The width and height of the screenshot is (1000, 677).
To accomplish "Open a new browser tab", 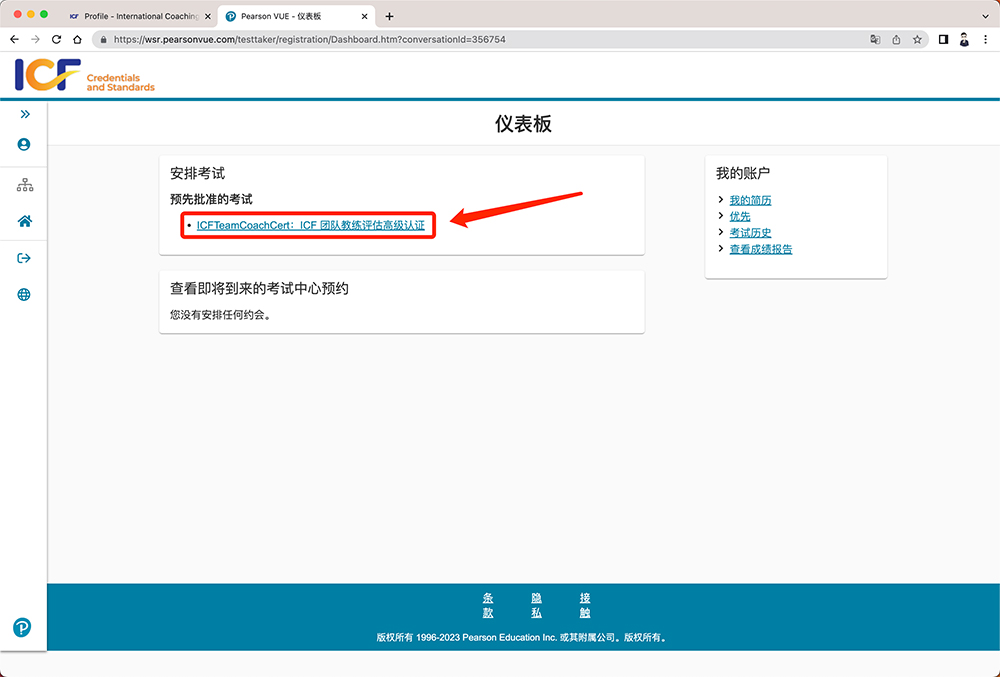I will [389, 16].
